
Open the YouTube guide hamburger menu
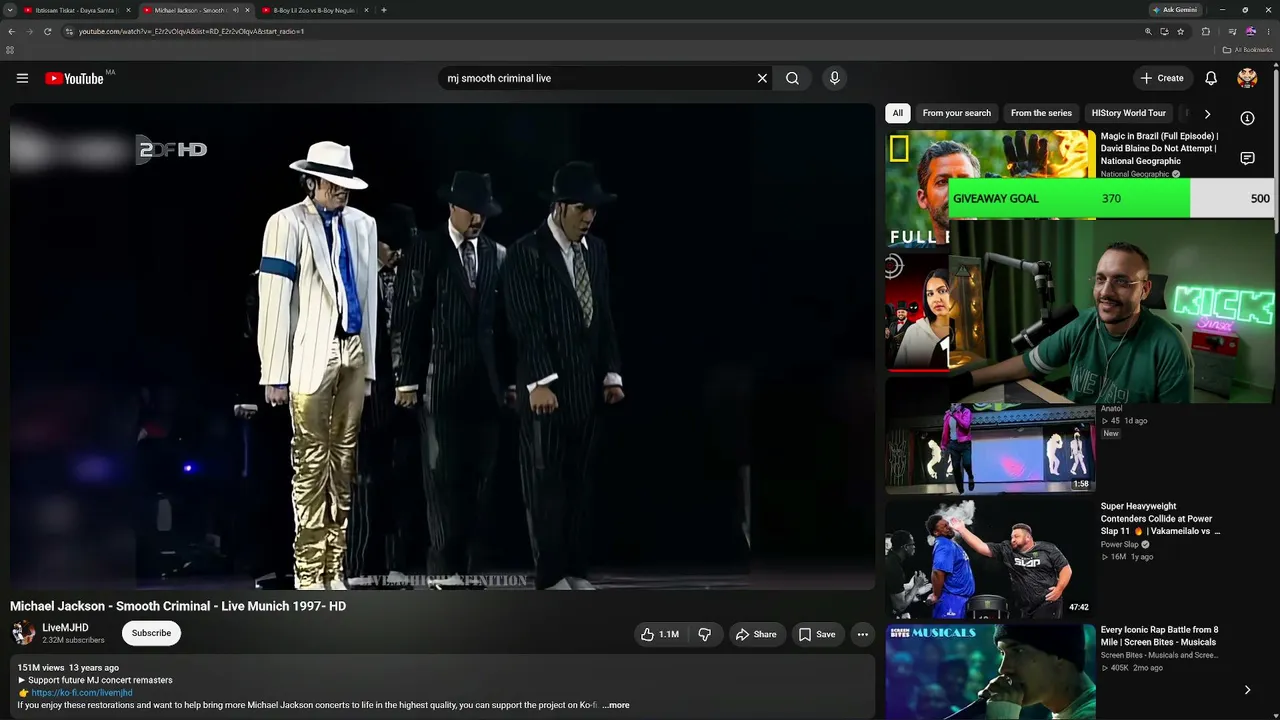[x=22, y=78]
